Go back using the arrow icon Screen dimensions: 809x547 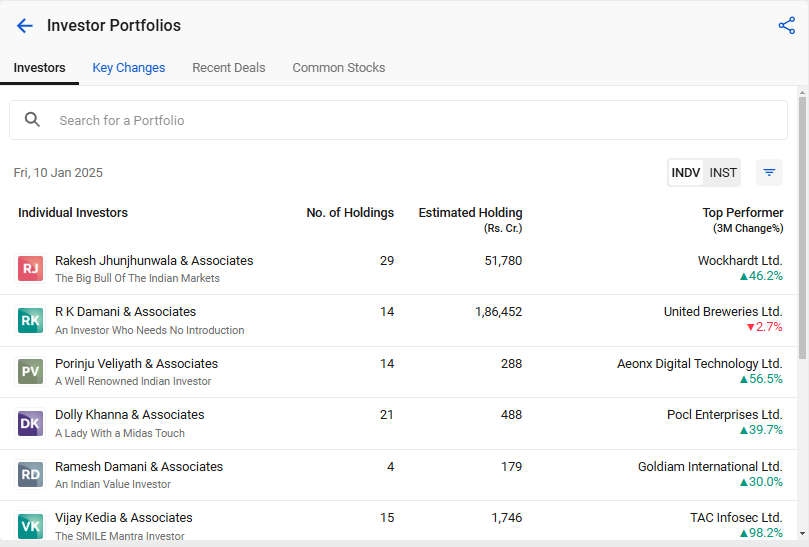pyautogui.click(x=24, y=26)
